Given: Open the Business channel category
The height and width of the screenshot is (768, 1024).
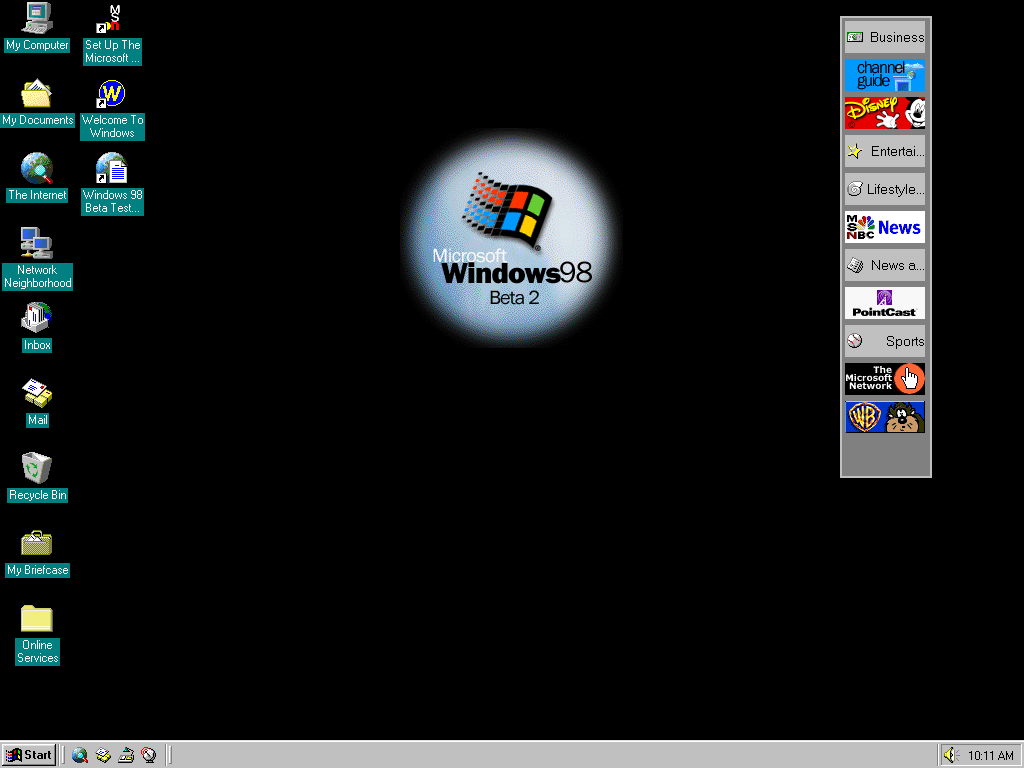Looking at the screenshot, I should [x=885, y=37].
